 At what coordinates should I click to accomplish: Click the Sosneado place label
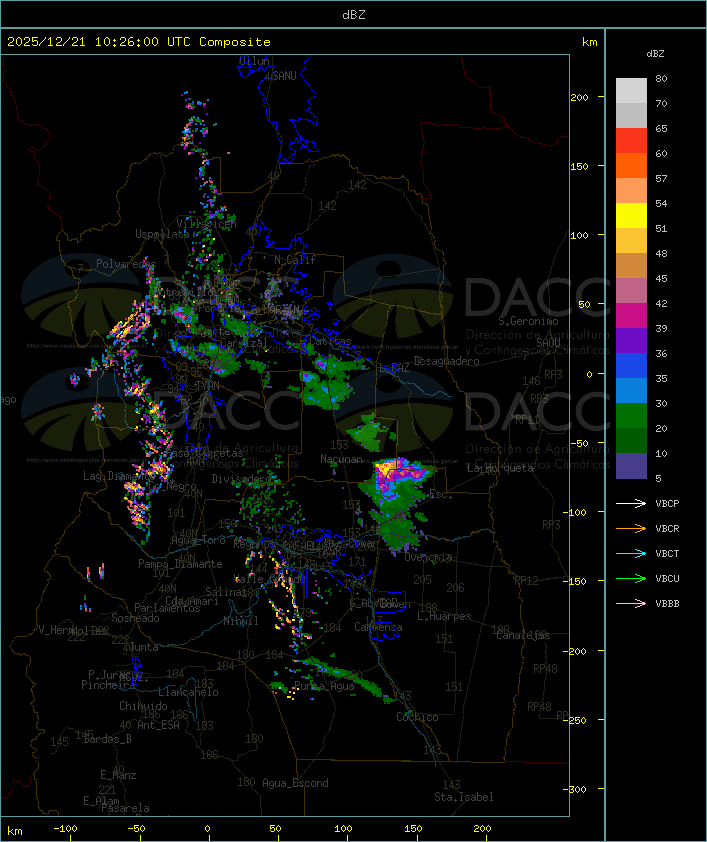point(135,618)
